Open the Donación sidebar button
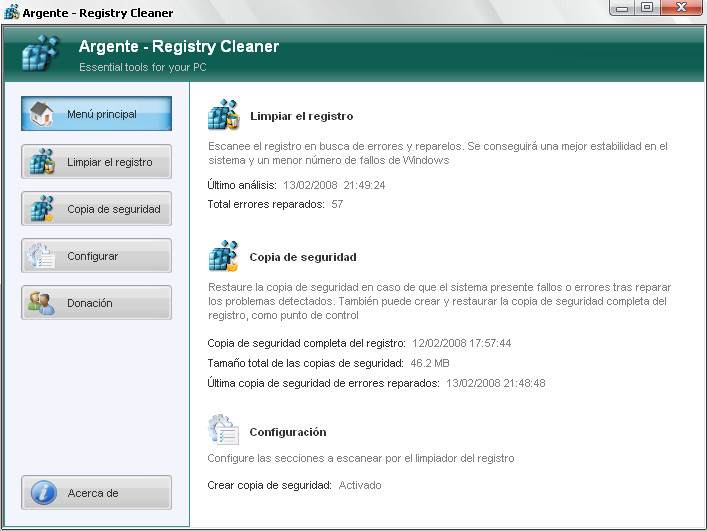 pyautogui.click(x=96, y=302)
